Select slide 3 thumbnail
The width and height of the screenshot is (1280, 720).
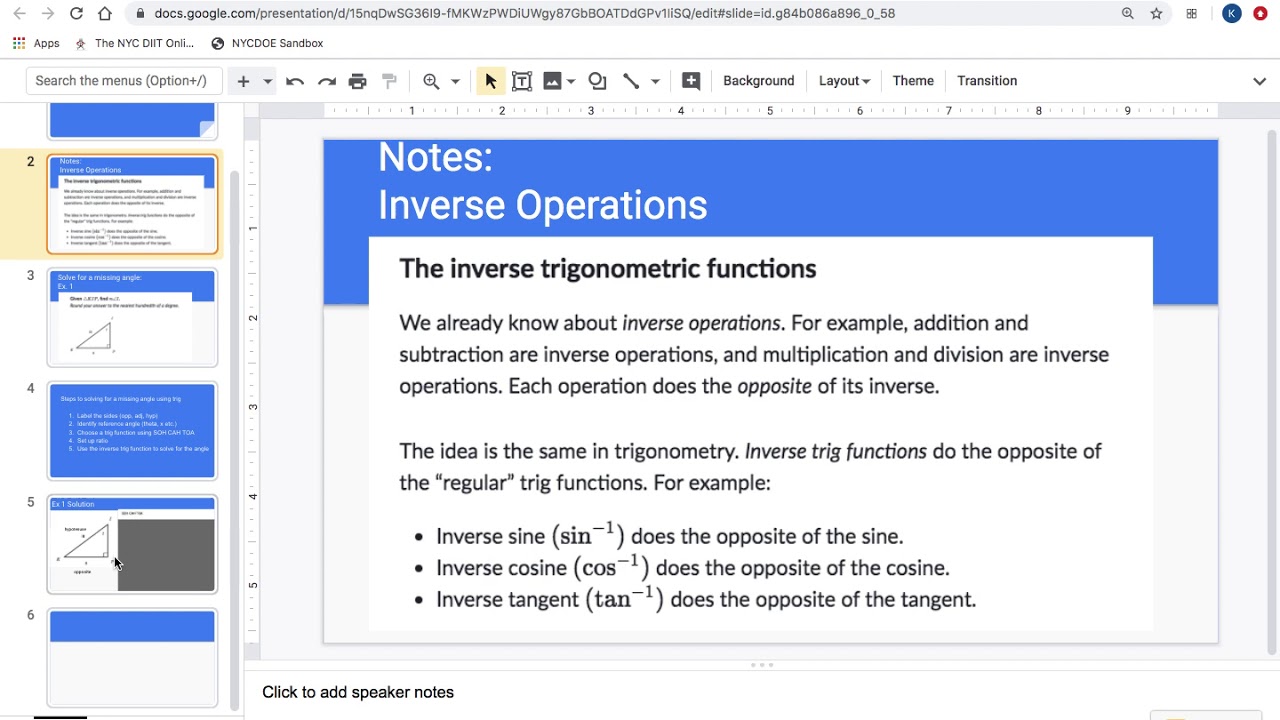pyautogui.click(x=132, y=318)
